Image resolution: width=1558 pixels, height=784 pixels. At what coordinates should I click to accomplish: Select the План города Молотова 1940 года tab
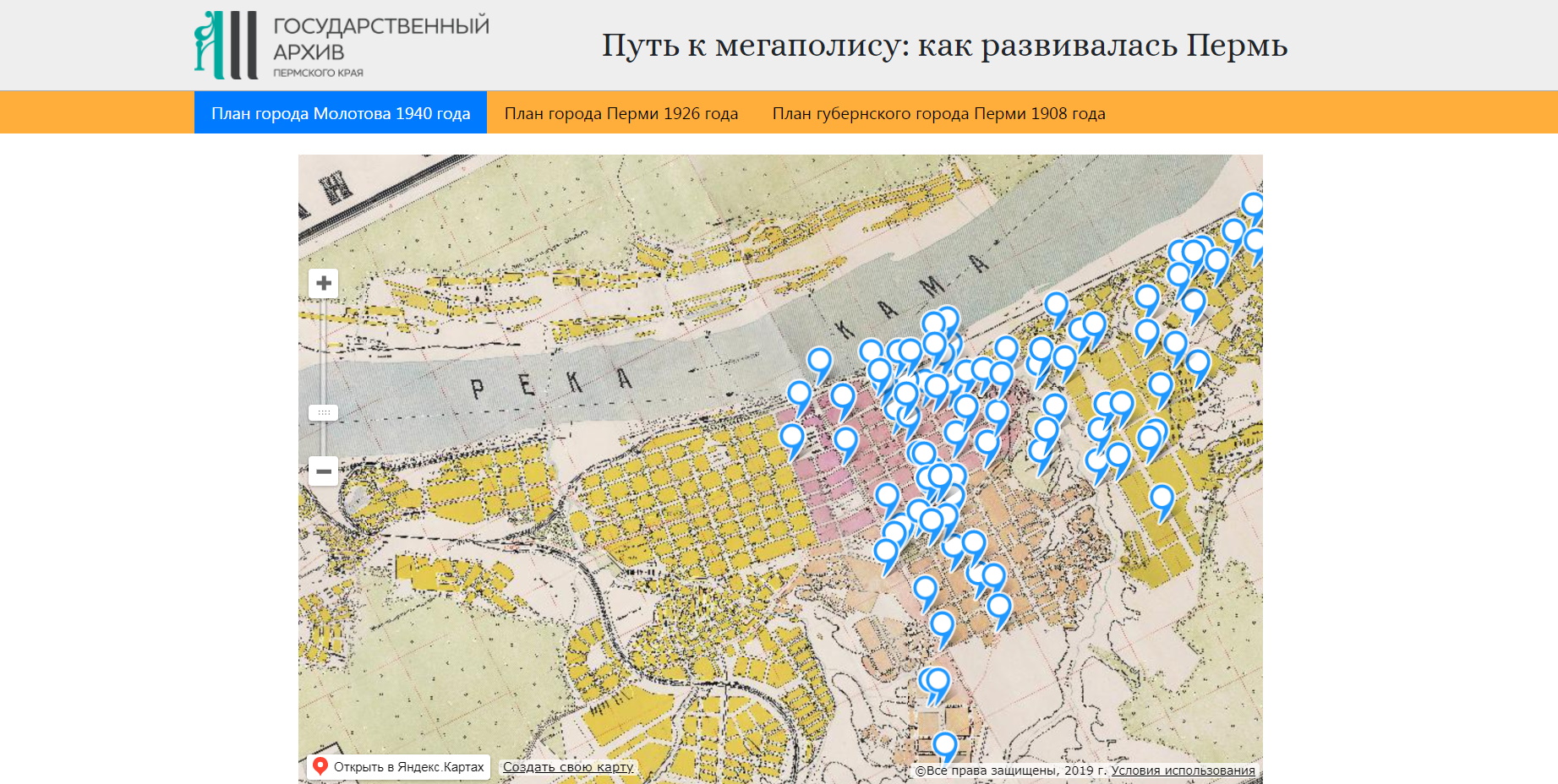coord(340,113)
